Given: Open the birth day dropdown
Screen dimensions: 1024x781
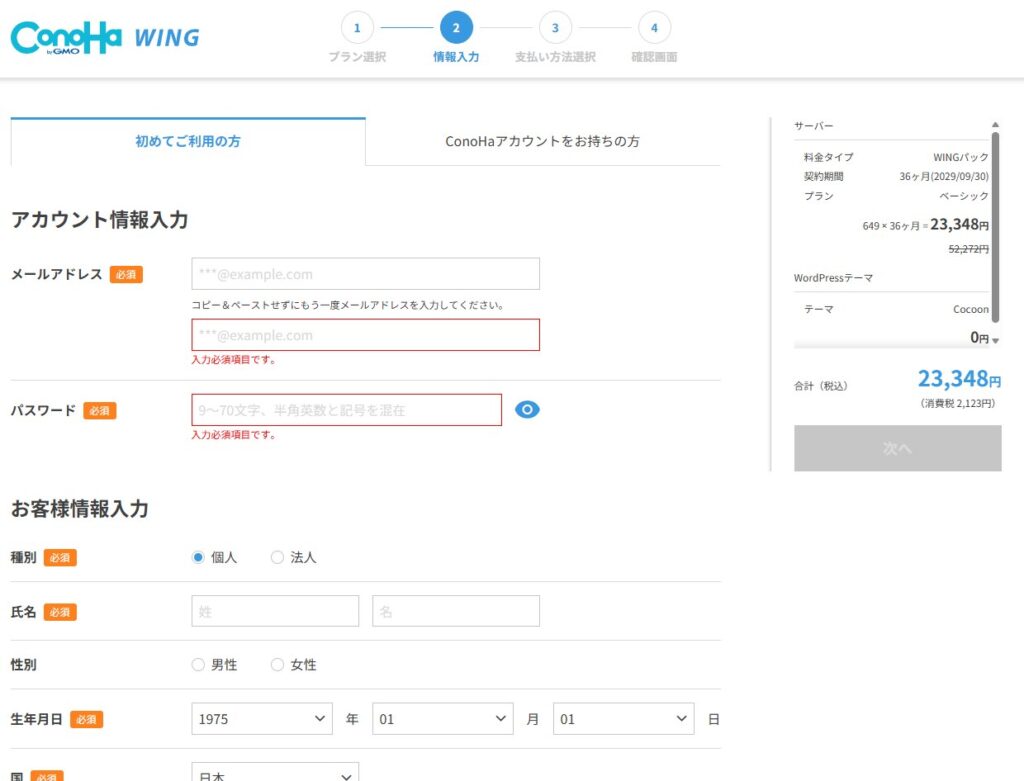Looking at the screenshot, I should (624, 719).
